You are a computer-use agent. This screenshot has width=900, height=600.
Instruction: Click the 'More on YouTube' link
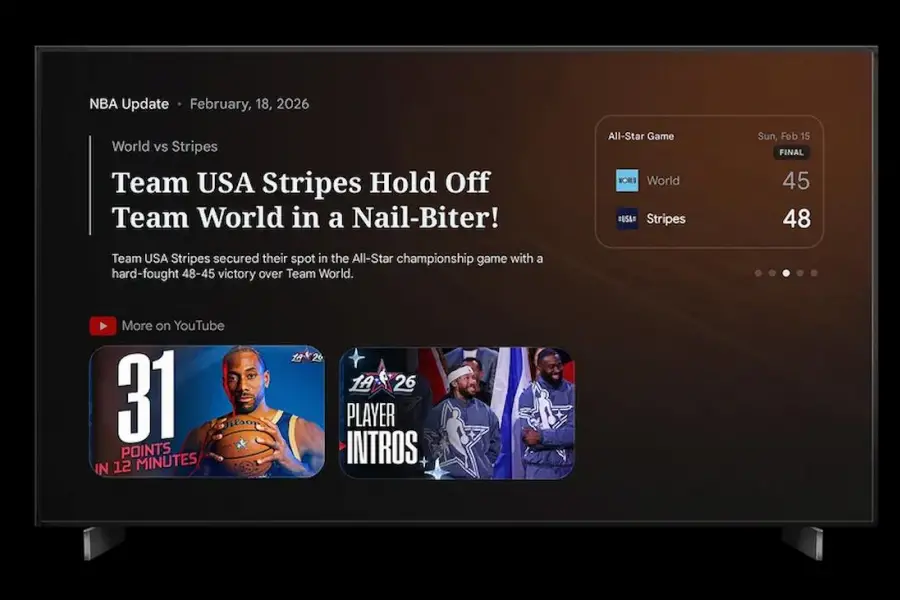click(x=172, y=326)
